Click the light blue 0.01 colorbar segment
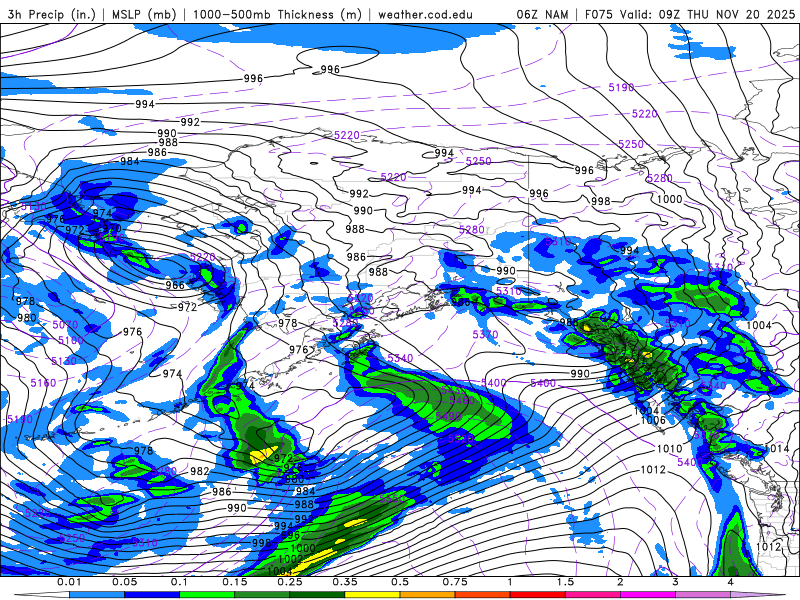This screenshot has width=800, height=600. [97, 595]
